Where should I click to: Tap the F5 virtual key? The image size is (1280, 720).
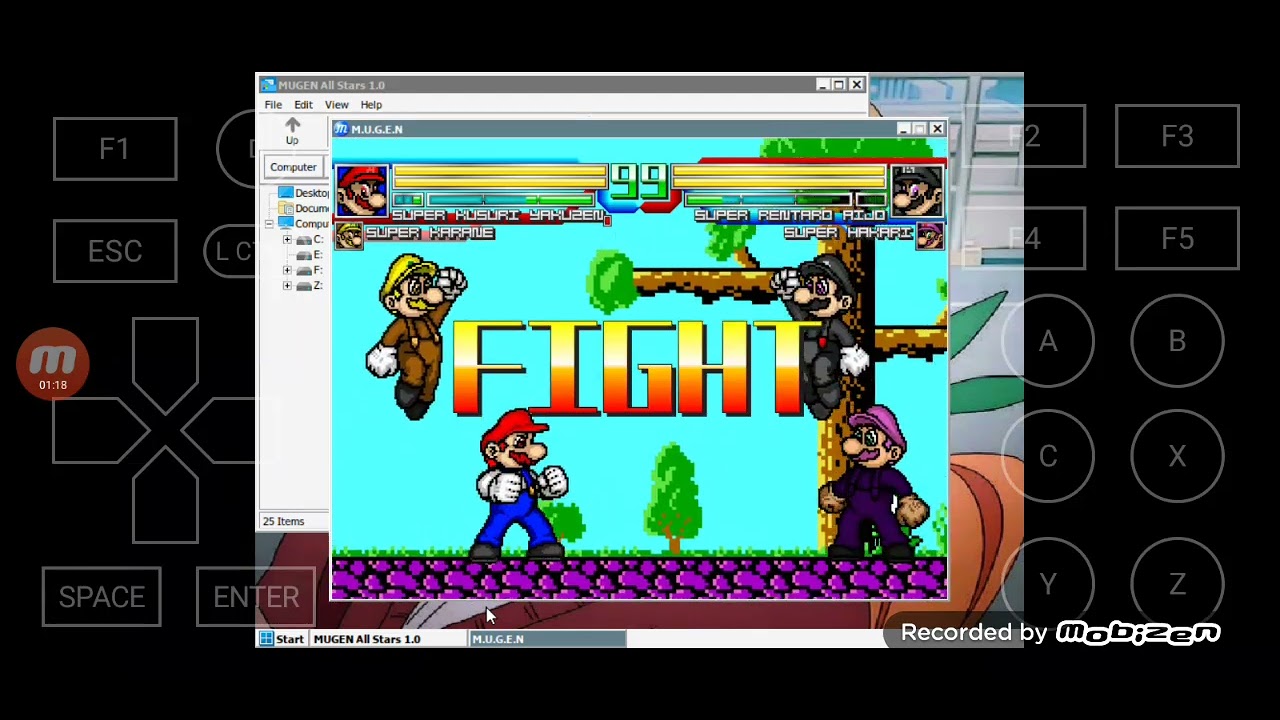[x=1177, y=239]
